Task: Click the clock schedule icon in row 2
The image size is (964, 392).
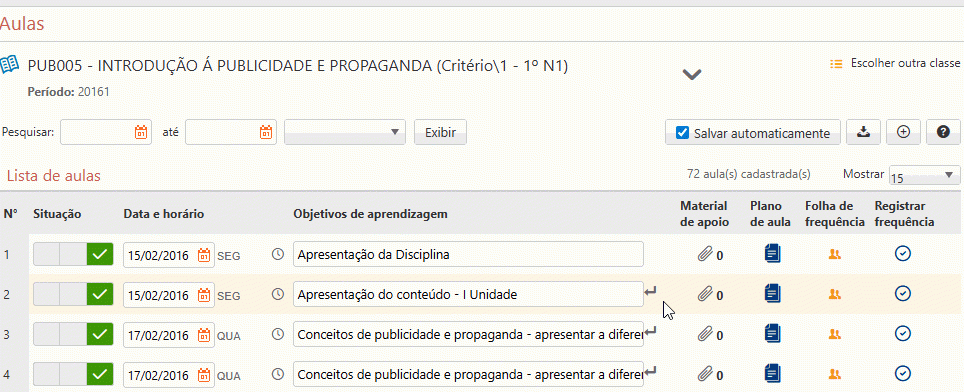Action: pos(278,294)
